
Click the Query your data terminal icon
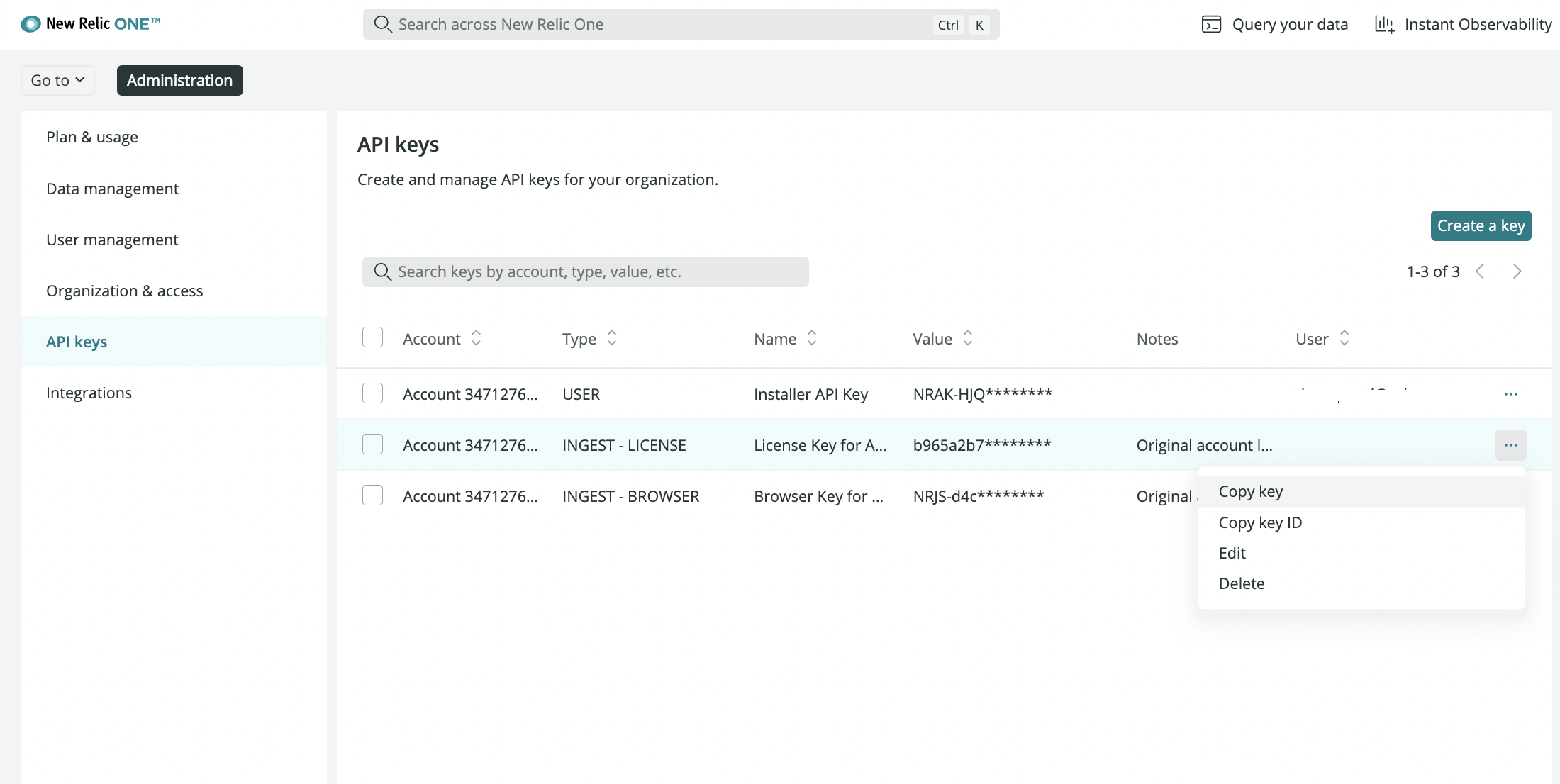tap(1211, 24)
